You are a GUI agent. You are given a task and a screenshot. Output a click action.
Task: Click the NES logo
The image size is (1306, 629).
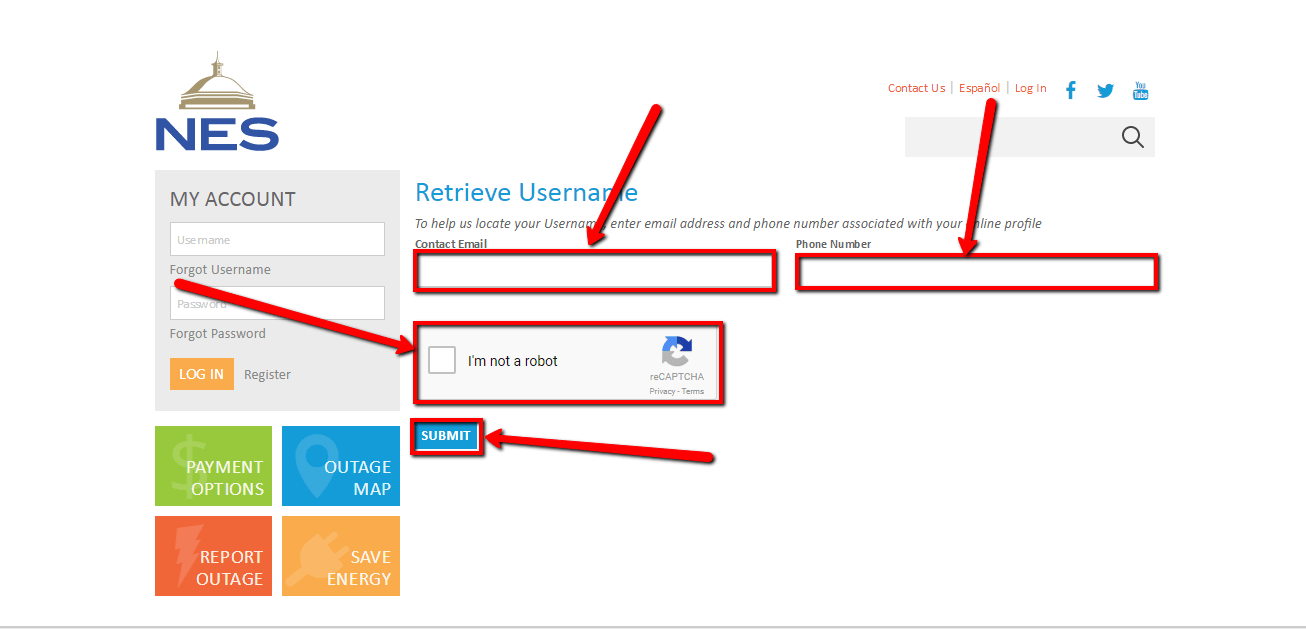pos(217,100)
